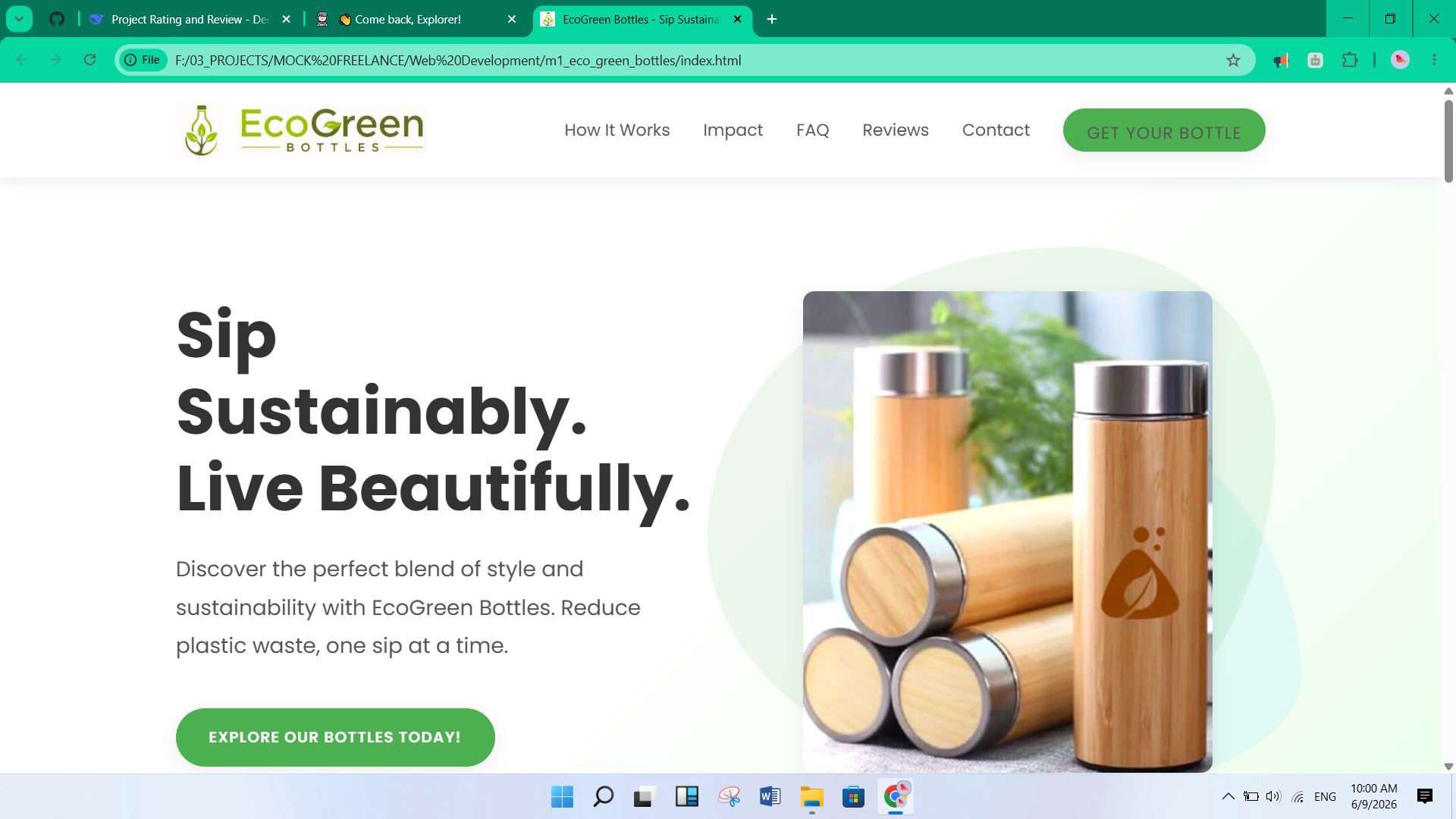Open Chrome three-dot menu
Image resolution: width=1456 pixels, height=819 pixels.
[x=1434, y=60]
